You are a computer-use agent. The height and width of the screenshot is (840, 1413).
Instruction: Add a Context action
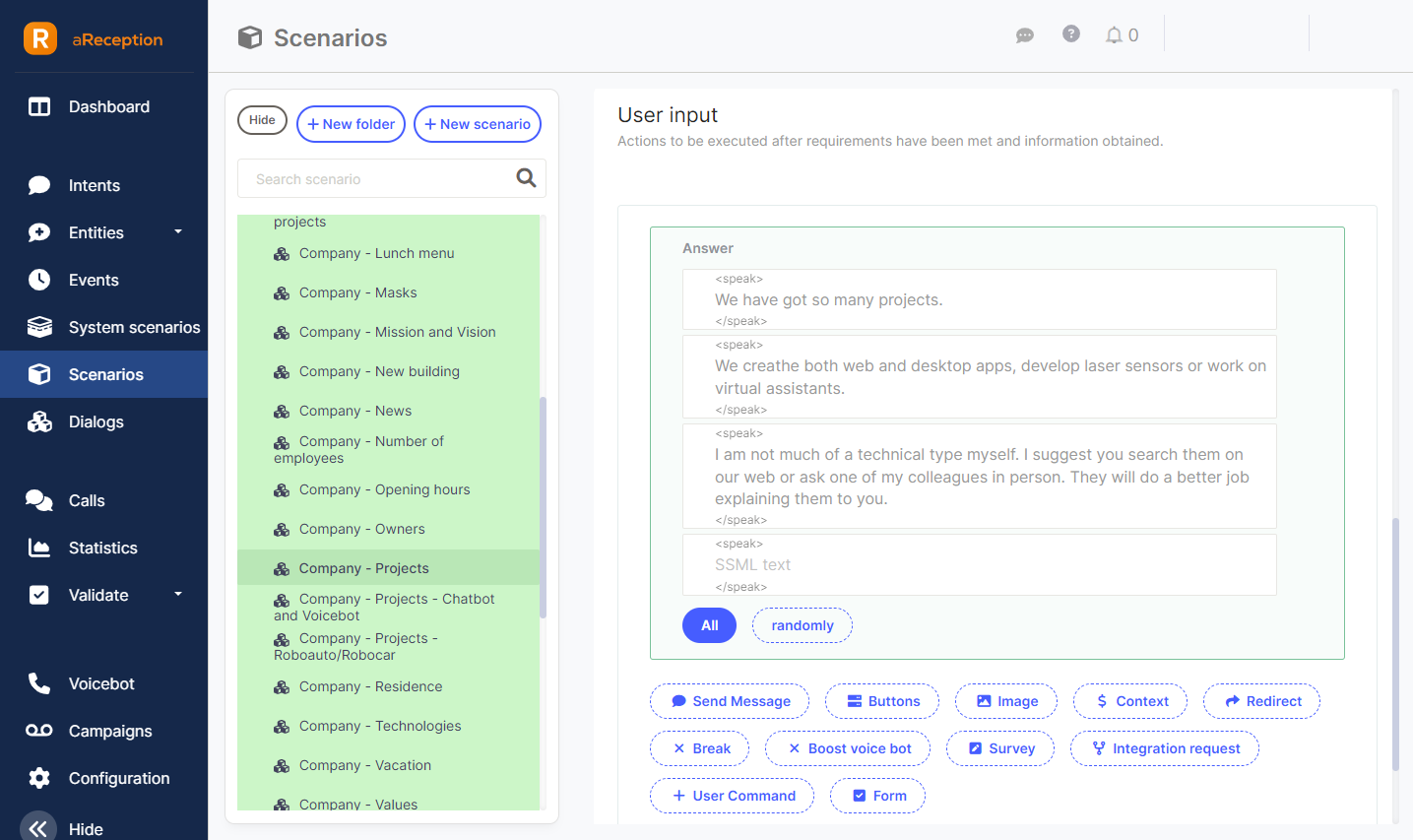tap(1130, 701)
